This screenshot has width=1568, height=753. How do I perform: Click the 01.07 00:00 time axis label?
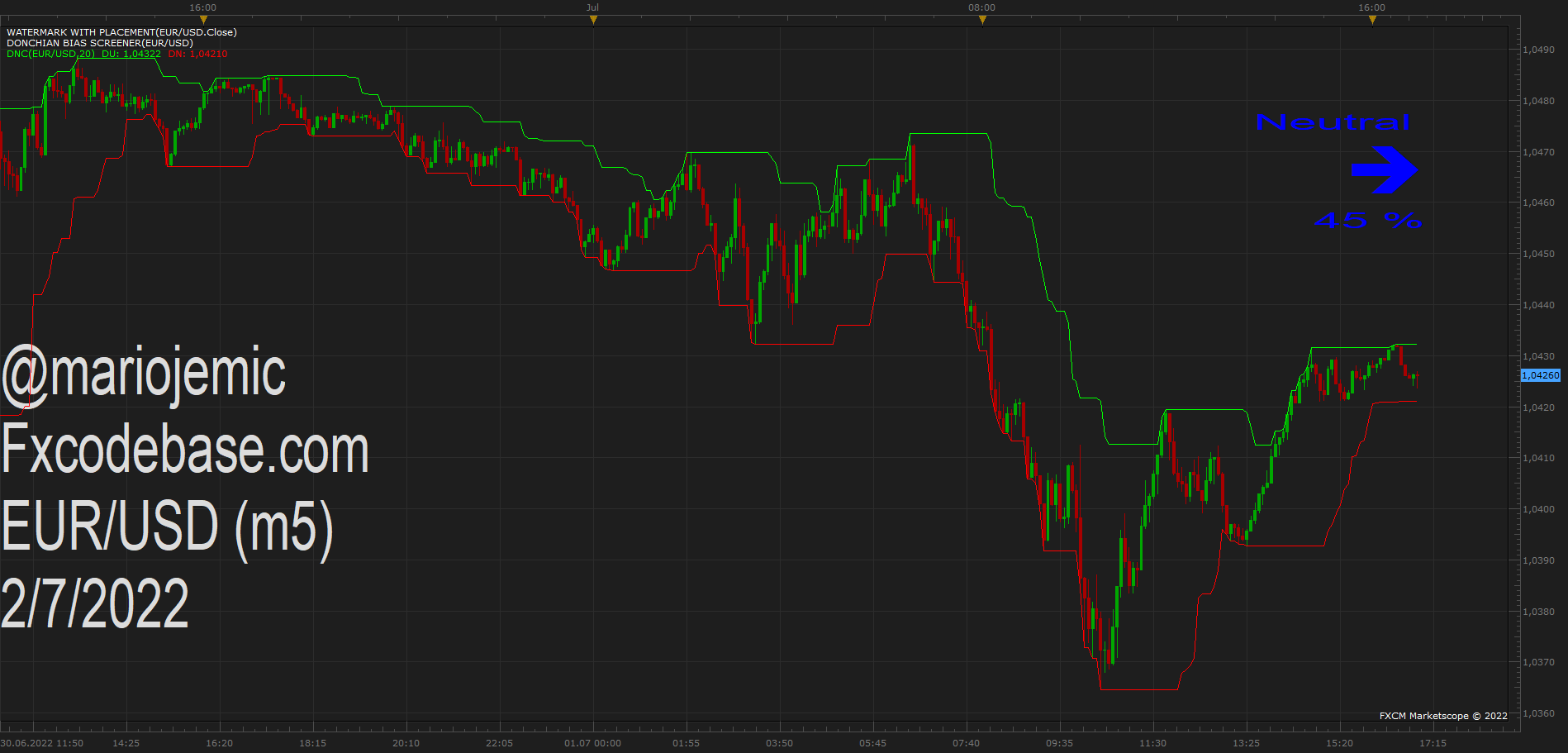click(x=592, y=743)
